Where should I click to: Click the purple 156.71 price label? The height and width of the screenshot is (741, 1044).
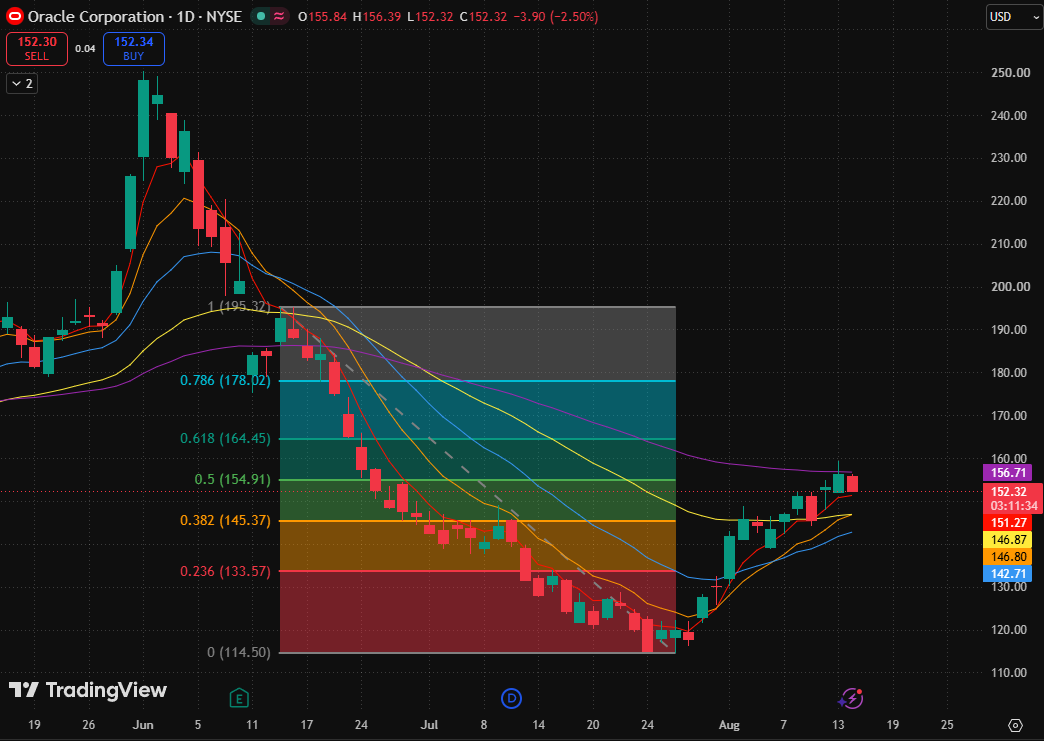pos(1008,473)
